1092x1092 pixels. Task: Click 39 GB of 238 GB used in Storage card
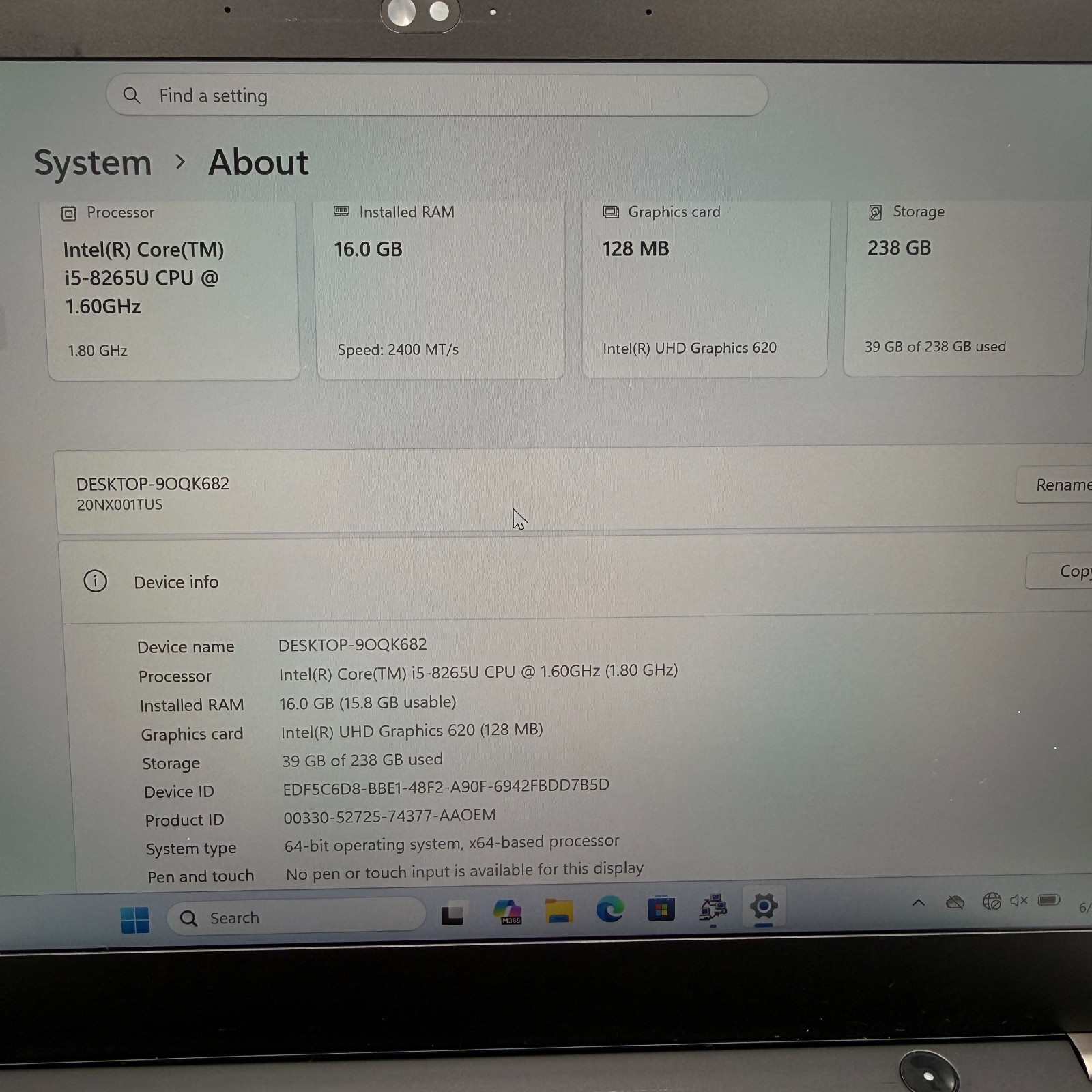[x=935, y=347]
